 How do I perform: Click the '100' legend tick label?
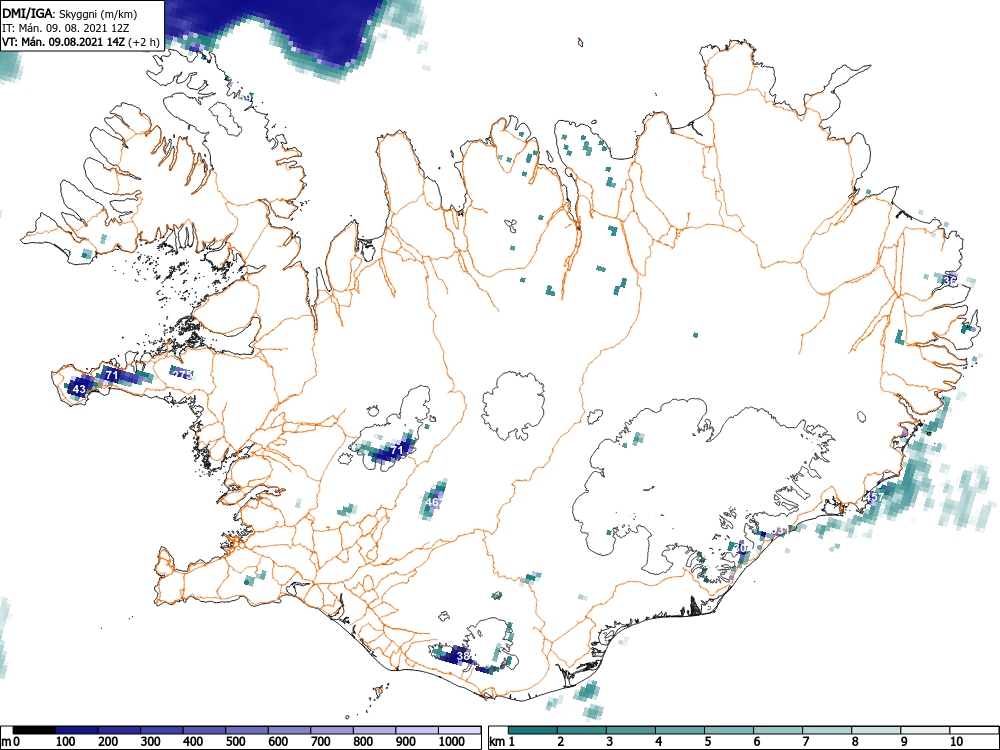(66, 742)
